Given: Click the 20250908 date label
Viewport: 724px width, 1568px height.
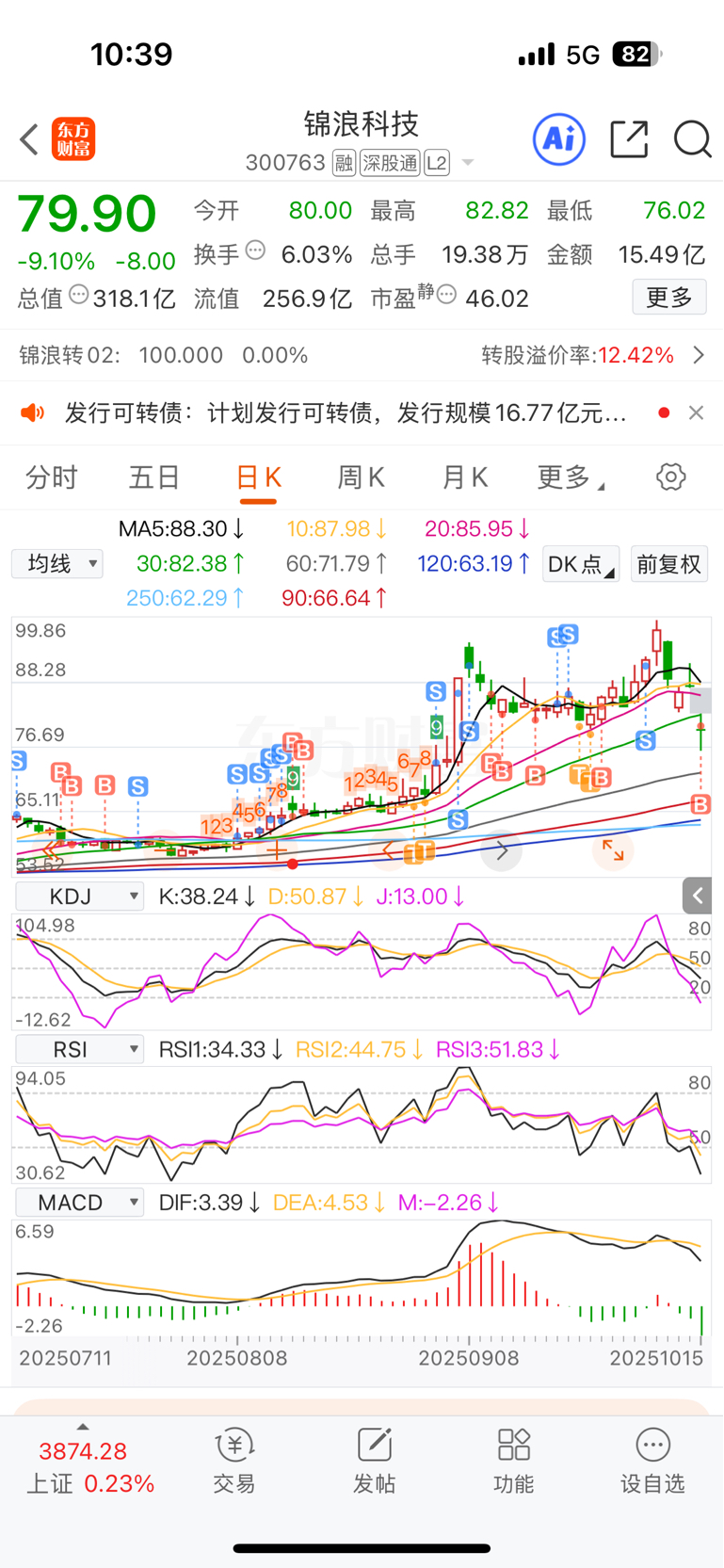Looking at the screenshot, I should 469,1358.
